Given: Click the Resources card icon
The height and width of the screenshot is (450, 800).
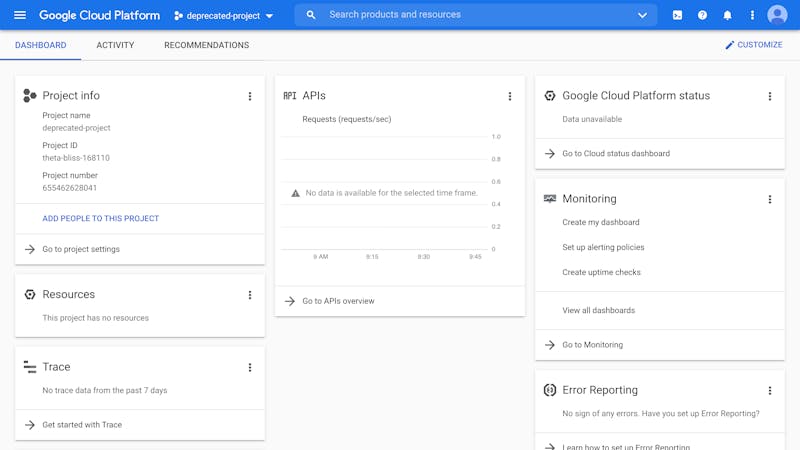Looking at the screenshot, I should (x=30, y=294).
